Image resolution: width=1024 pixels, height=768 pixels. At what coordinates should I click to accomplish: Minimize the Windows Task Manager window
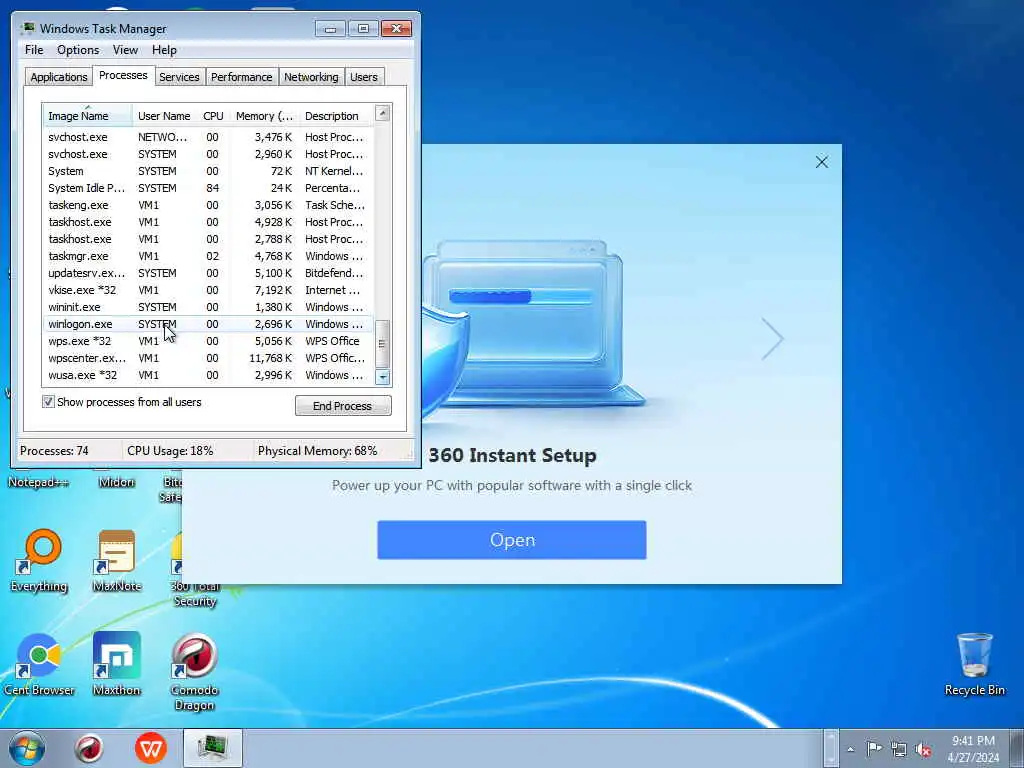coord(330,28)
